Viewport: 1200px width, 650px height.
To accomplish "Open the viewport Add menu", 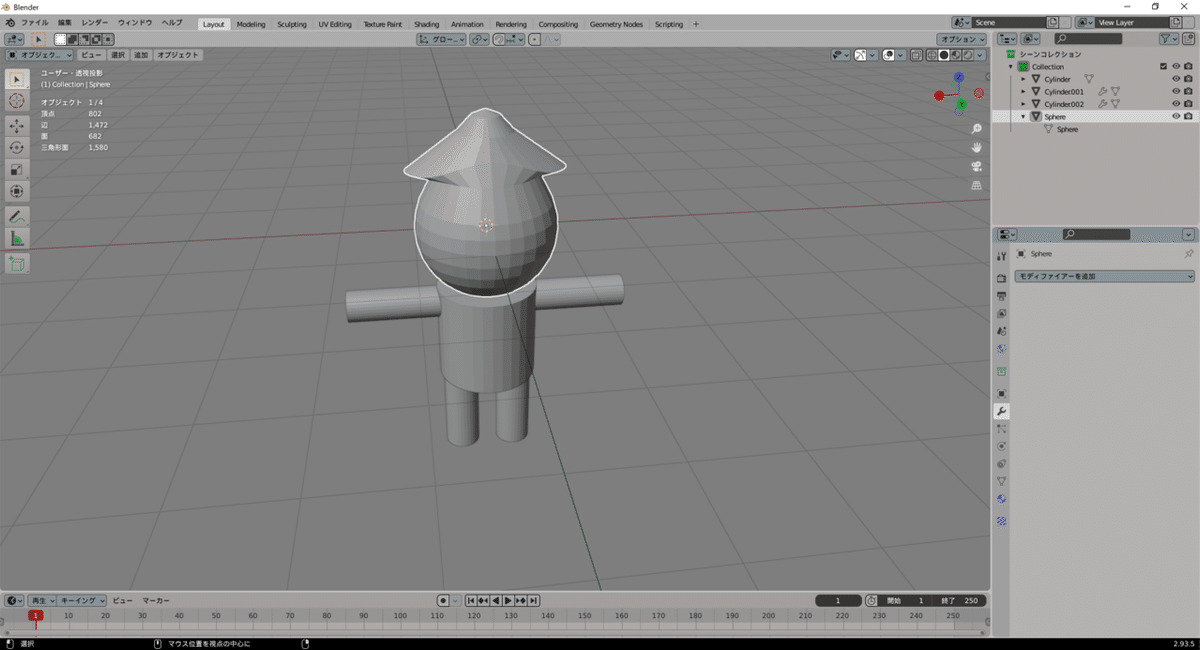I will [141, 55].
